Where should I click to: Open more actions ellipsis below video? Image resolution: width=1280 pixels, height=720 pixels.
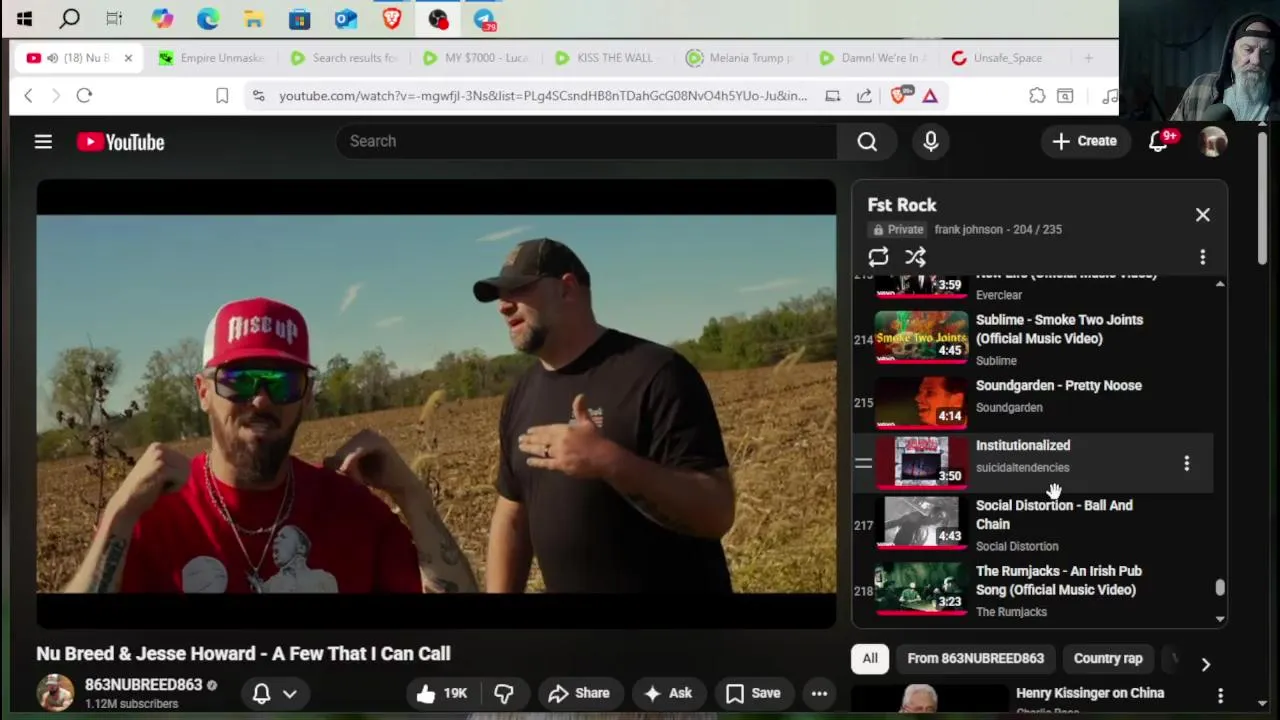[x=819, y=693]
